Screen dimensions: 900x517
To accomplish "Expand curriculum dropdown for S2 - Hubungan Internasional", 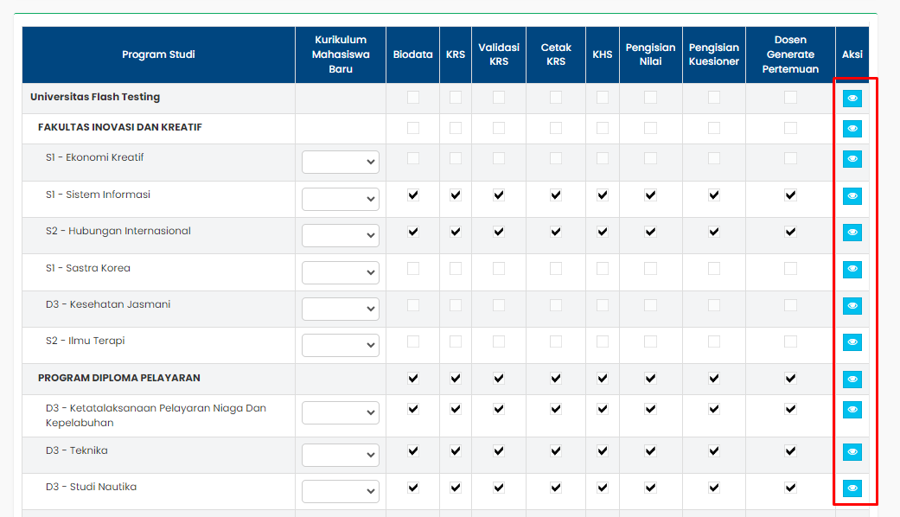I will click(x=340, y=235).
